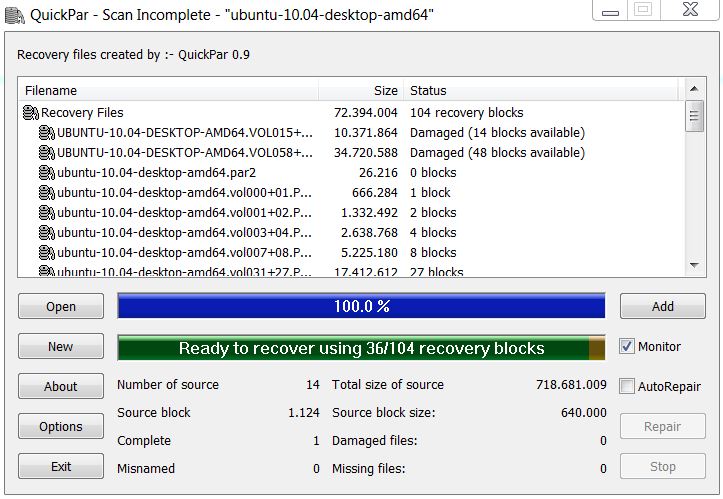723x499 pixels.
Task: Click the Size column header
Action: (x=361, y=90)
